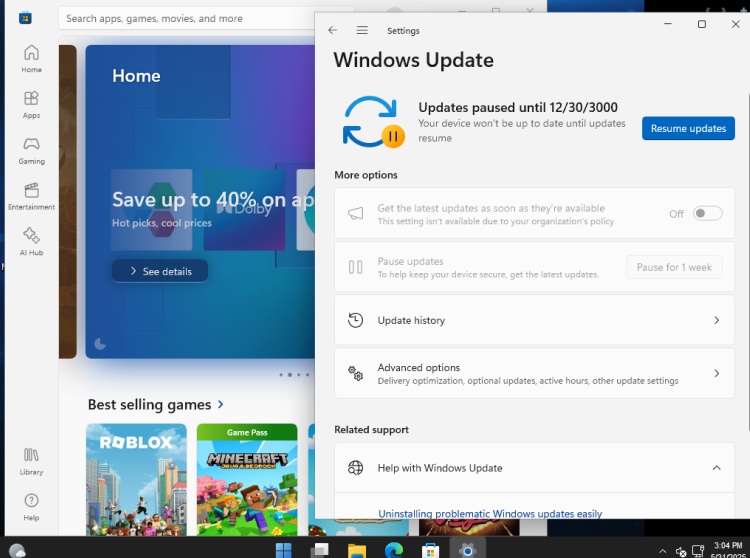Open Windows Start menu
Viewport: 750px width, 558px height.
284,550
